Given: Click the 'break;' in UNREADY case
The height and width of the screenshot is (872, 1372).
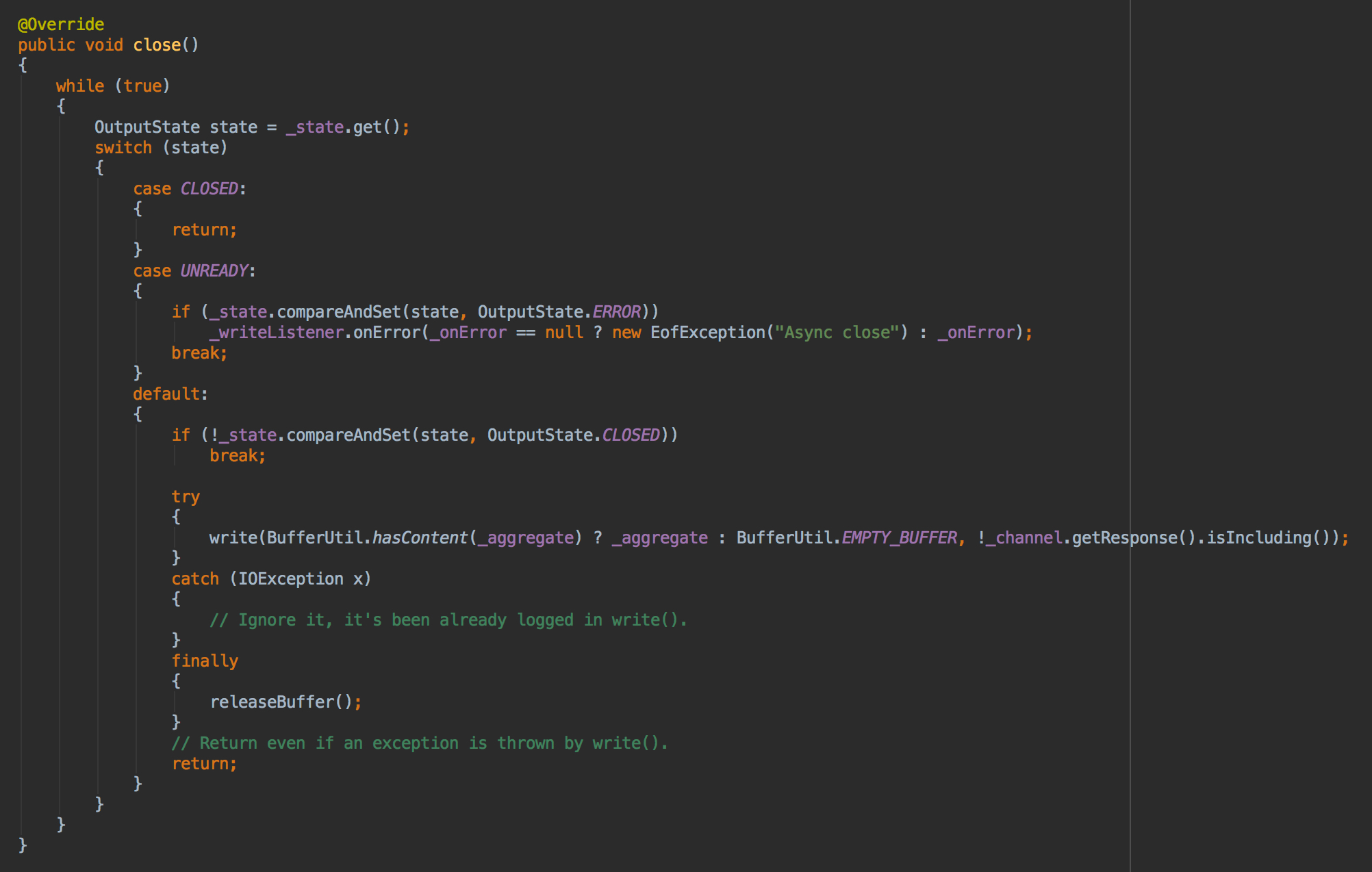Looking at the screenshot, I should pyautogui.click(x=199, y=353).
